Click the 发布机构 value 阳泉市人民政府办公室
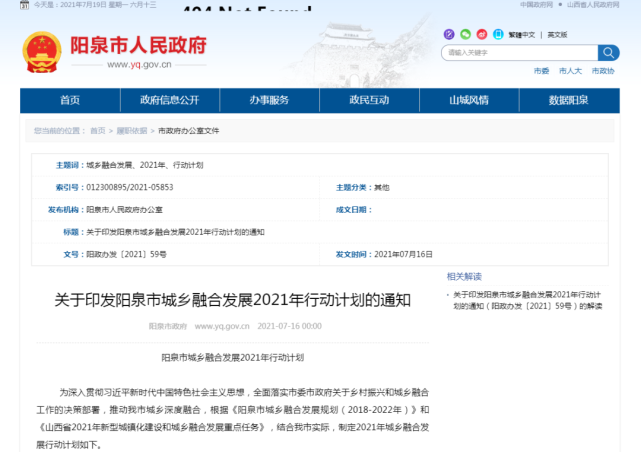Viewport: 641px width, 452px height. [x=124, y=210]
